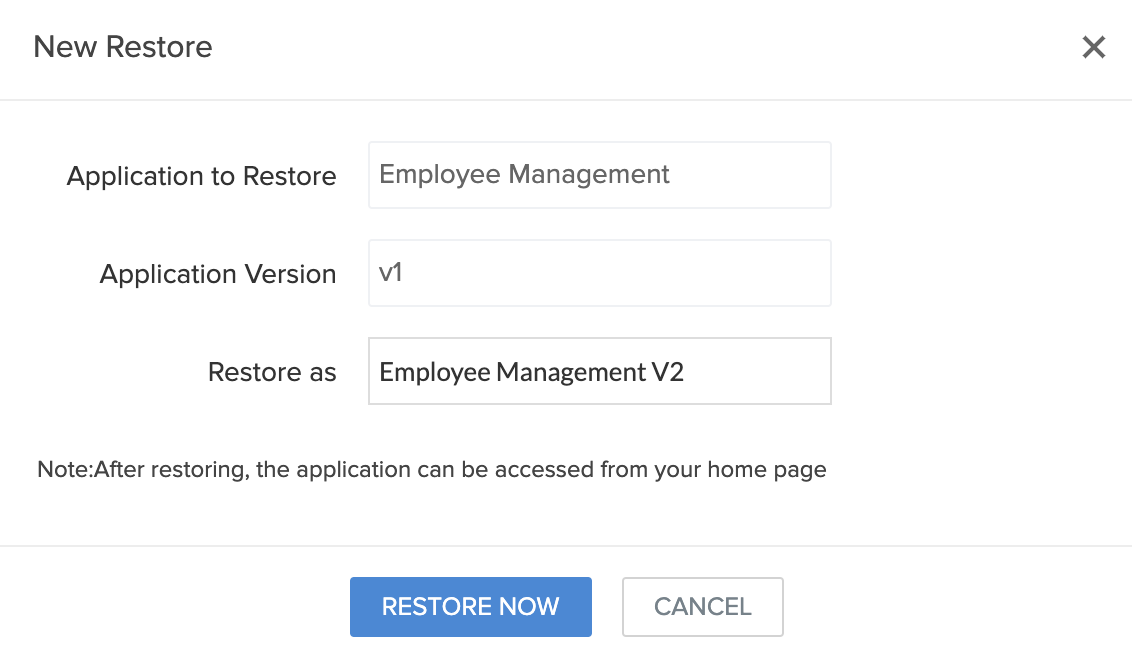
Task: Click the Application Version label
Action: coord(217,273)
